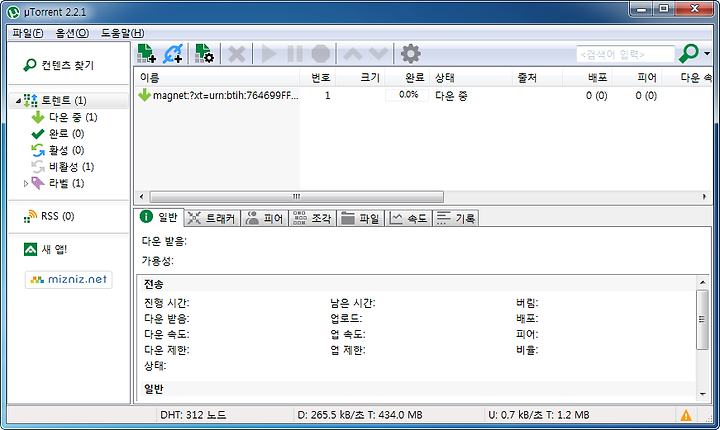Image resolution: width=720 pixels, height=430 pixels.
Task: Open the search engine dropdown arrow
Action: (x=707, y=54)
